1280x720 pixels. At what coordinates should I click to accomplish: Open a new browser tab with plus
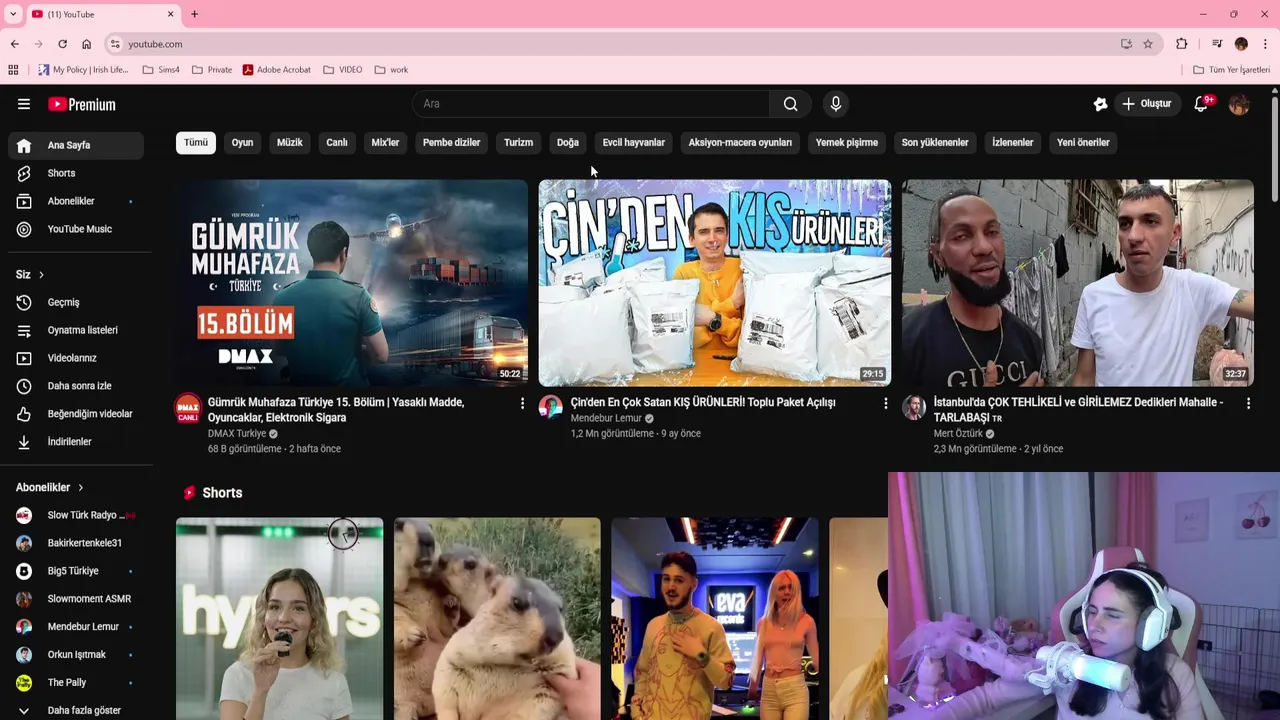click(x=194, y=14)
